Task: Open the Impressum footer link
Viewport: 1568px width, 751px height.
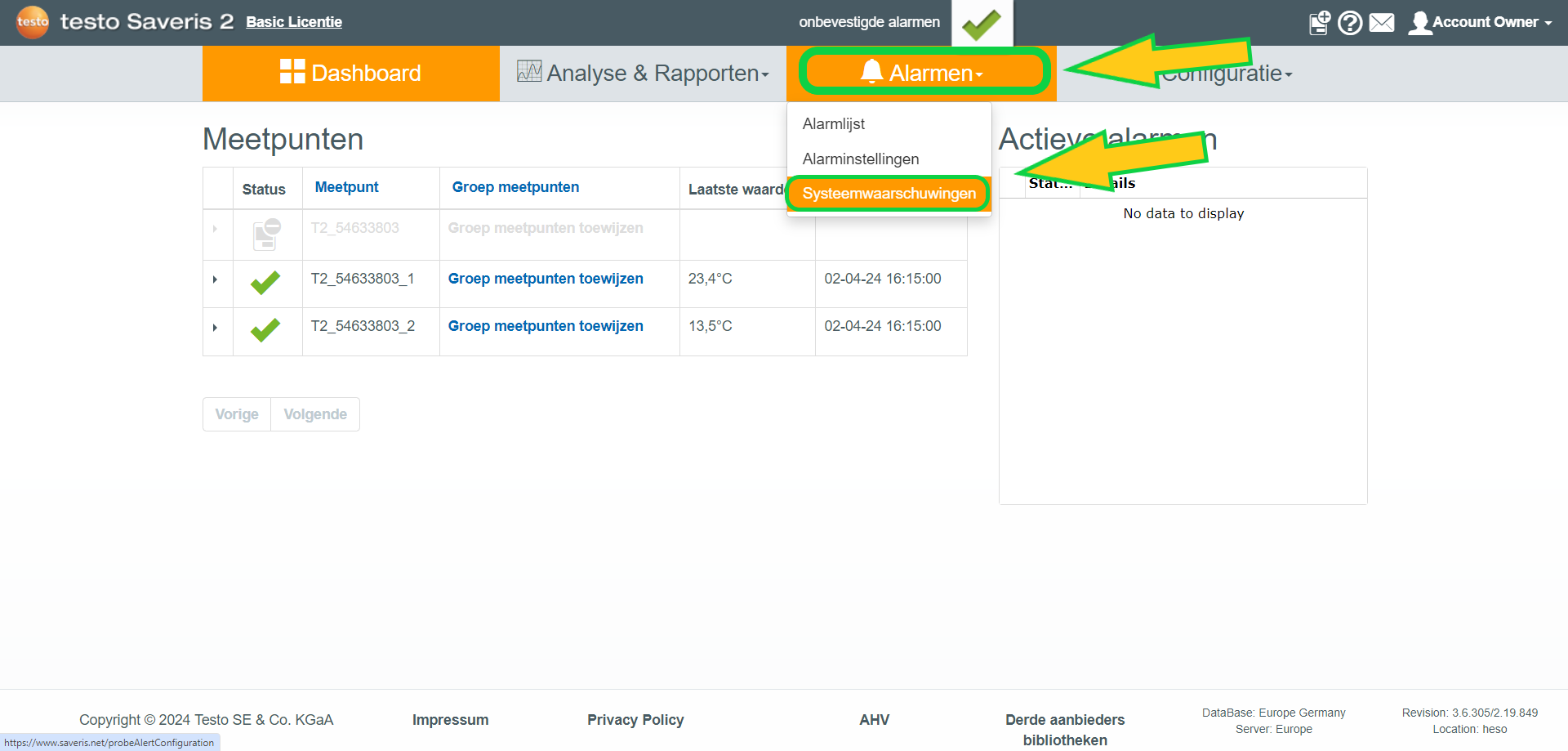Action: pos(451,720)
